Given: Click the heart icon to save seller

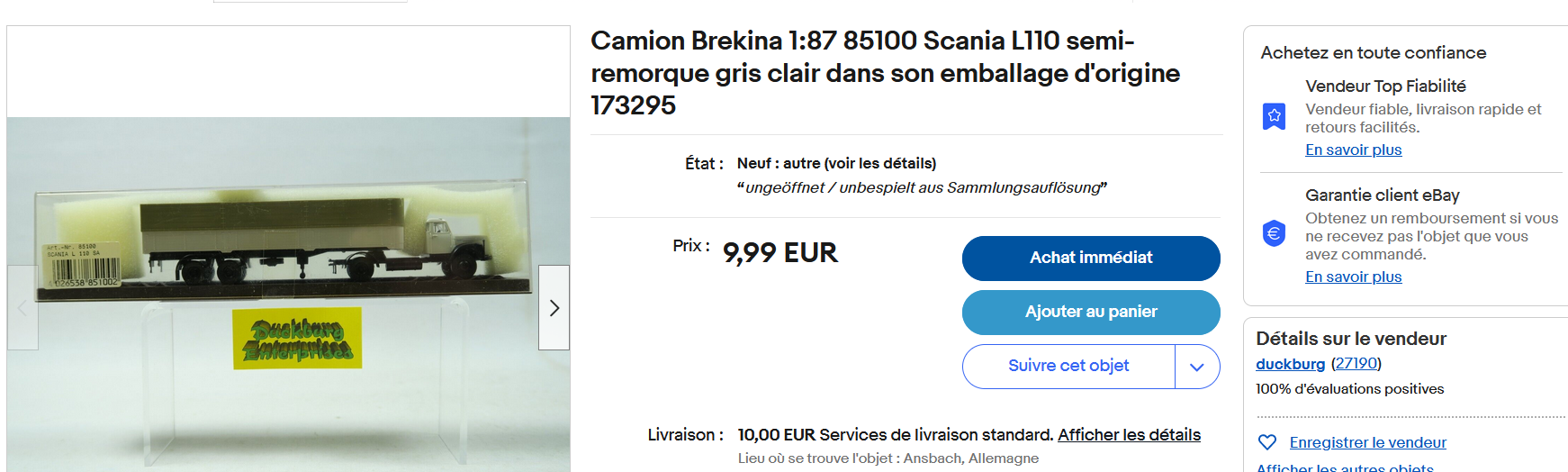Looking at the screenshot, I should pos(1266,442).
